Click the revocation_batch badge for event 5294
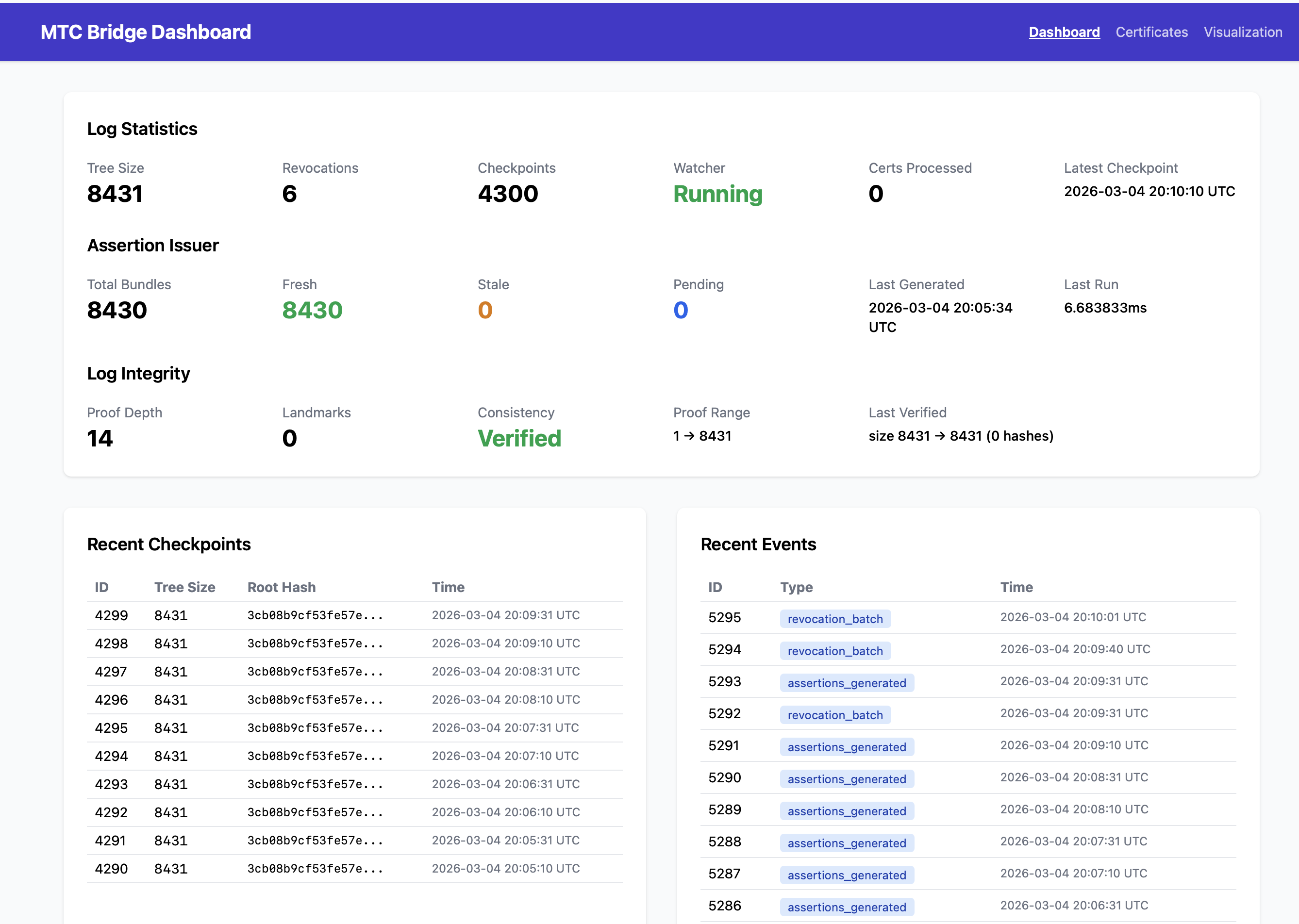 click(835, 650)
